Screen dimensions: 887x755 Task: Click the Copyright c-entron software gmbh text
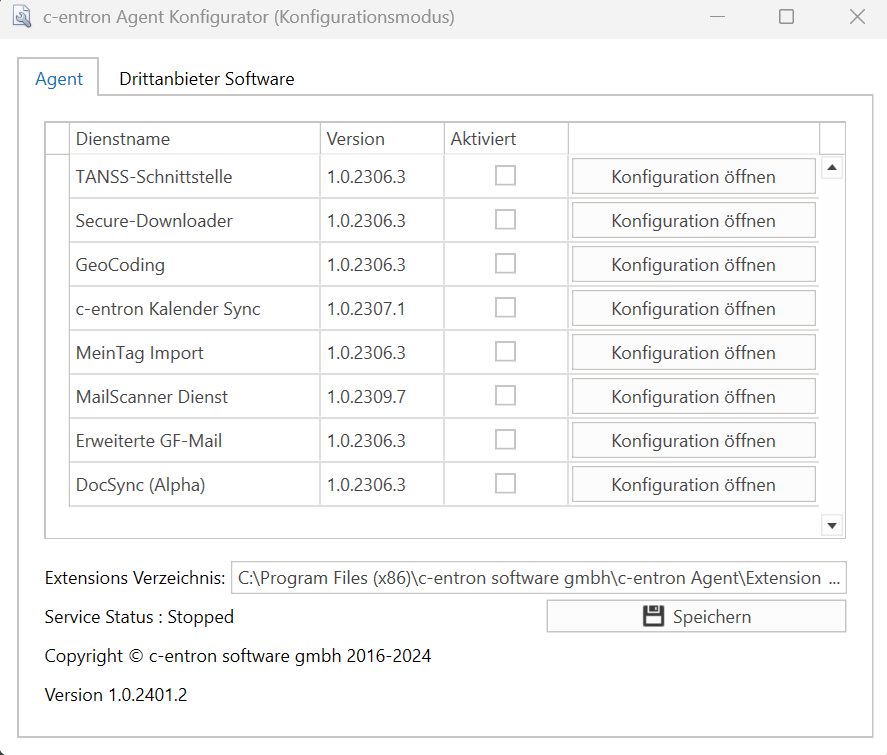238,655
